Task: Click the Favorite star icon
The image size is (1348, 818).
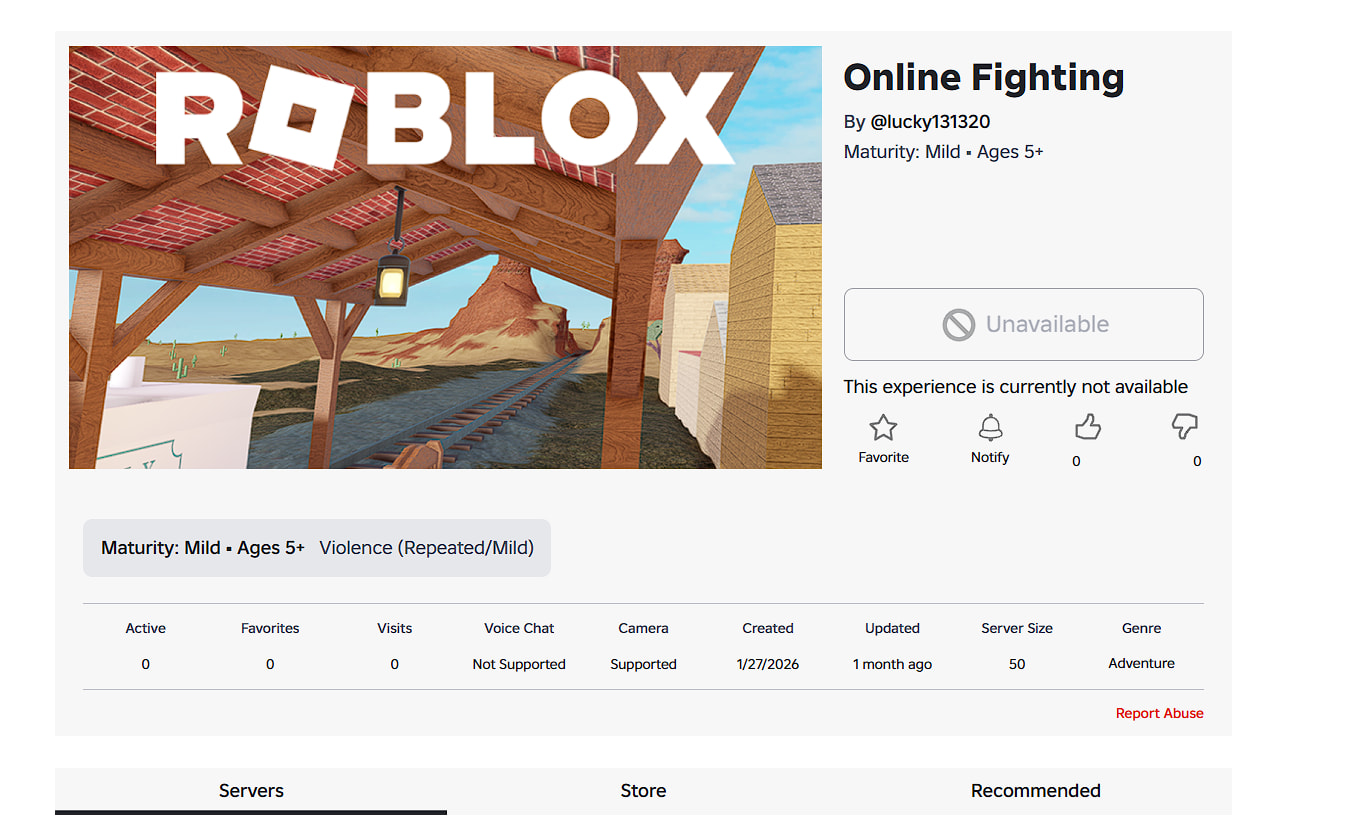Action: pyautogui.click(x=883, y=429)
